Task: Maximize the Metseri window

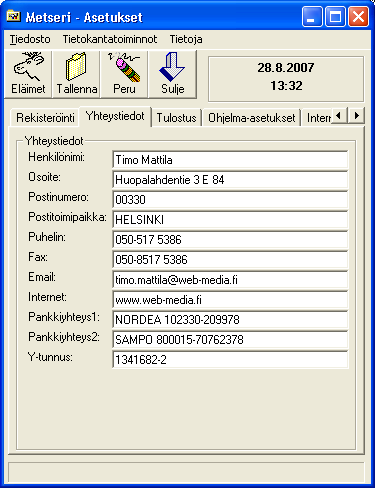Action: (335, 16)
